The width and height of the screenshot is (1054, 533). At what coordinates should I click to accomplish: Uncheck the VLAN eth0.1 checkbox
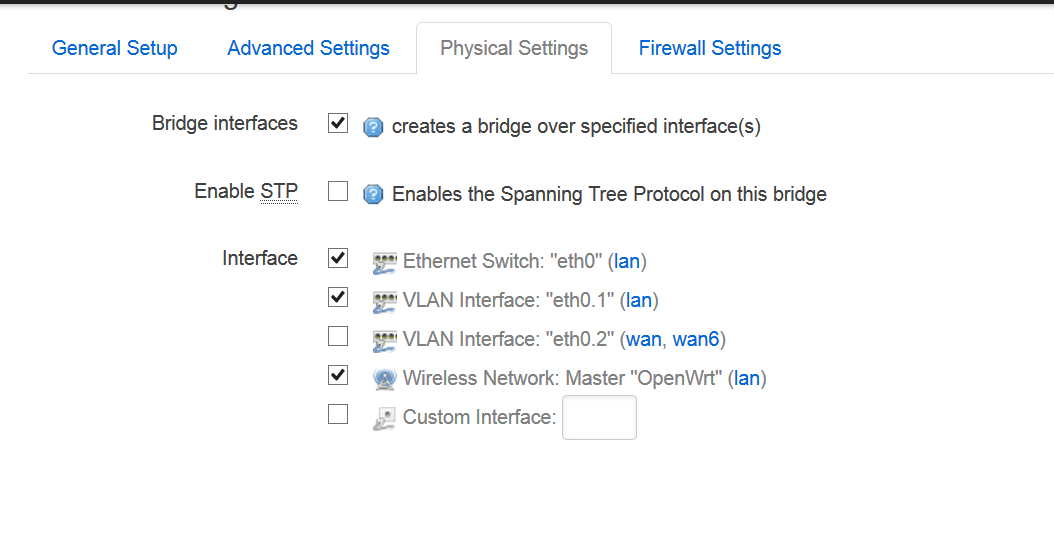pyautogui.click(x=338, y=297)
